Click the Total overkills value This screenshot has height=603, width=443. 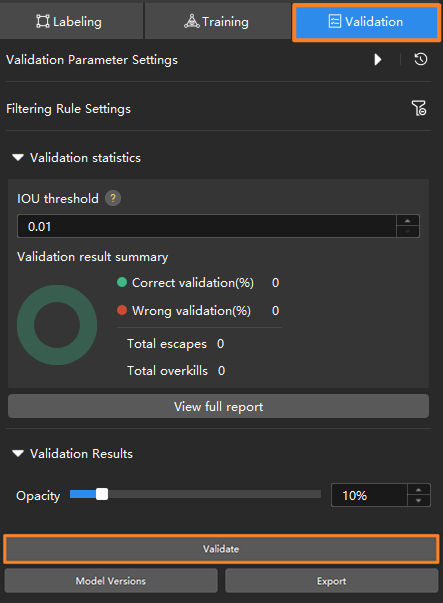click(x=222, y=371)
